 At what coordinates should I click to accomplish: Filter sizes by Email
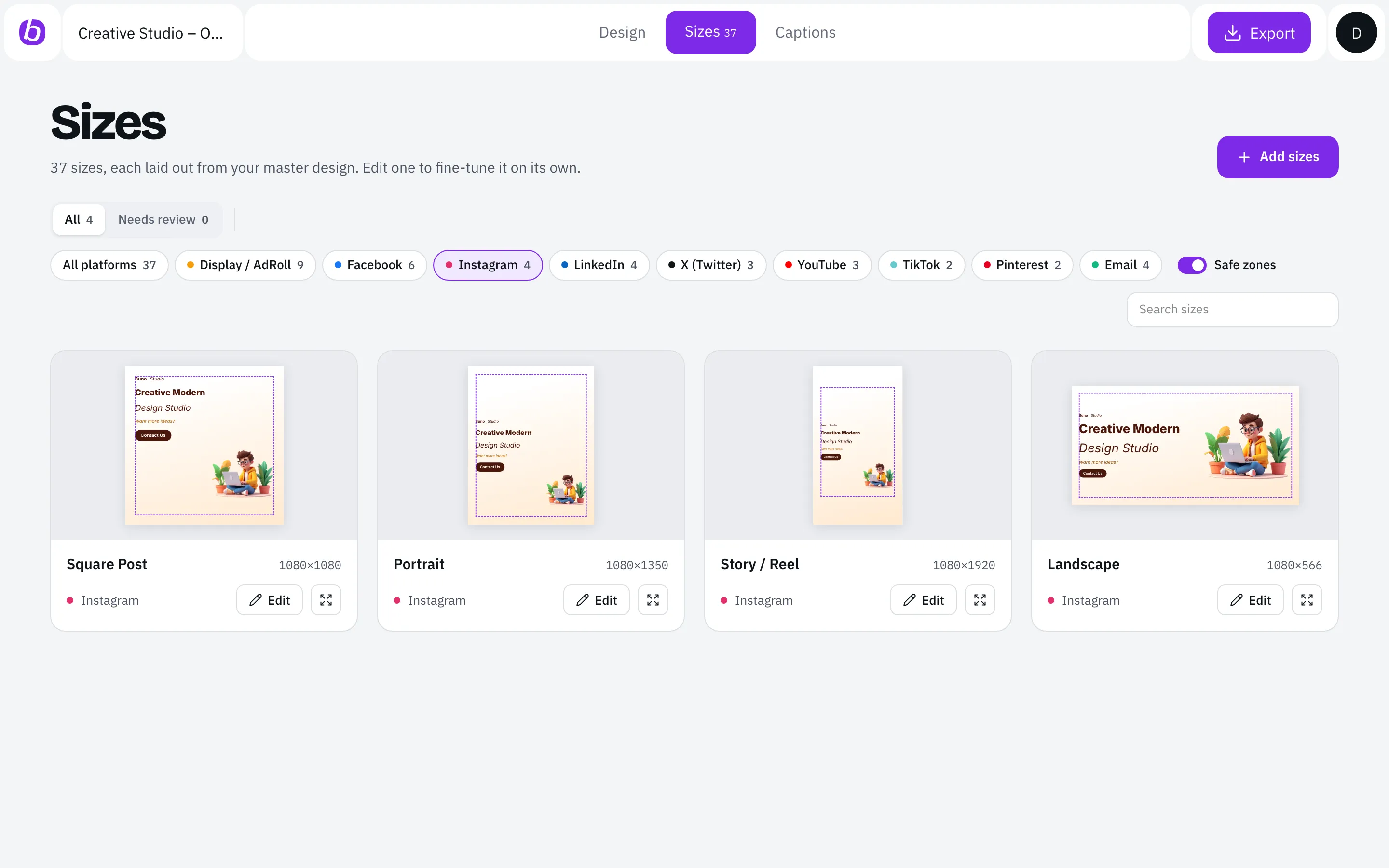1120,265
